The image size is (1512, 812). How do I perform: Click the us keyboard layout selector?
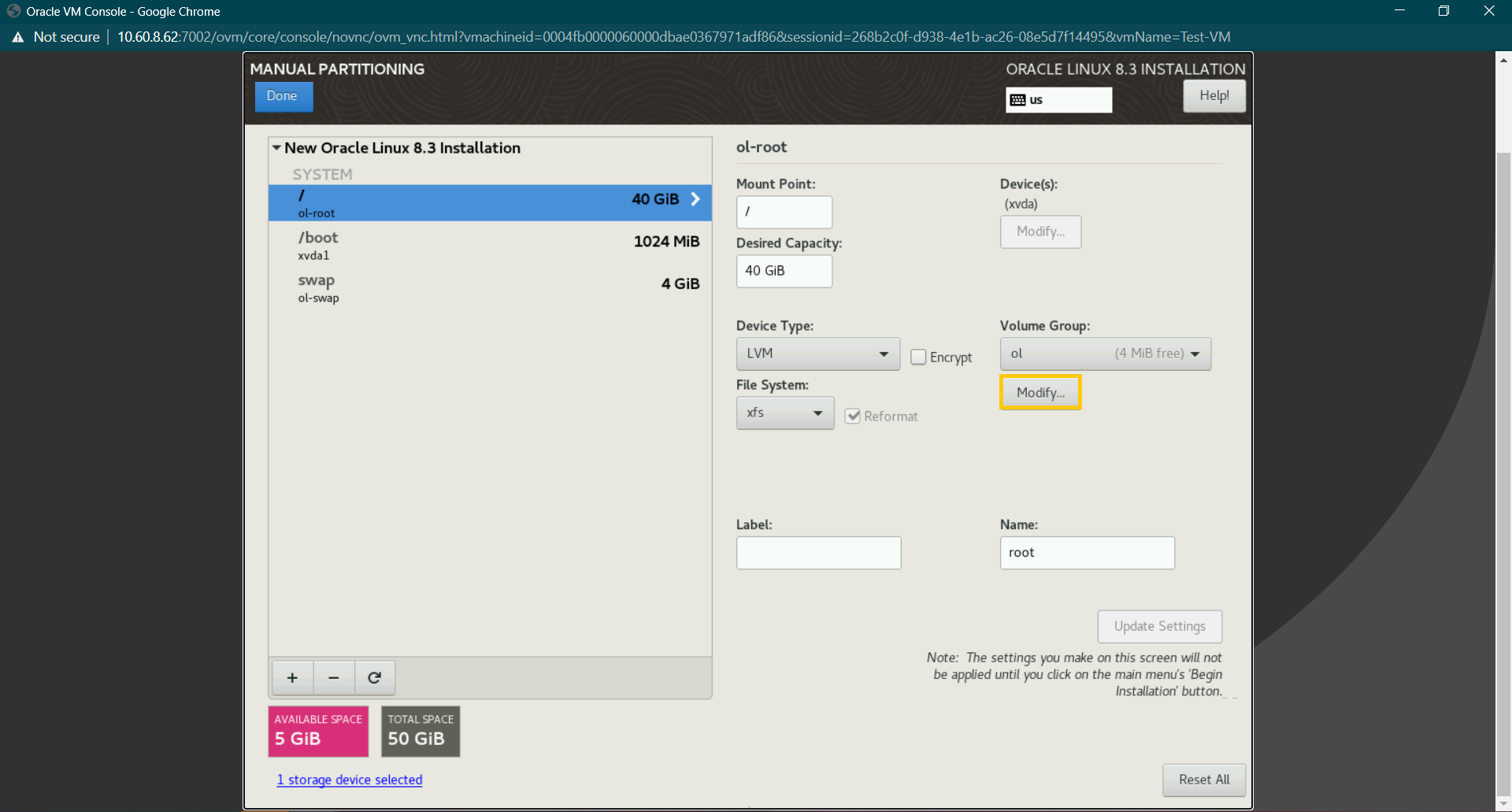point(1058,100)
